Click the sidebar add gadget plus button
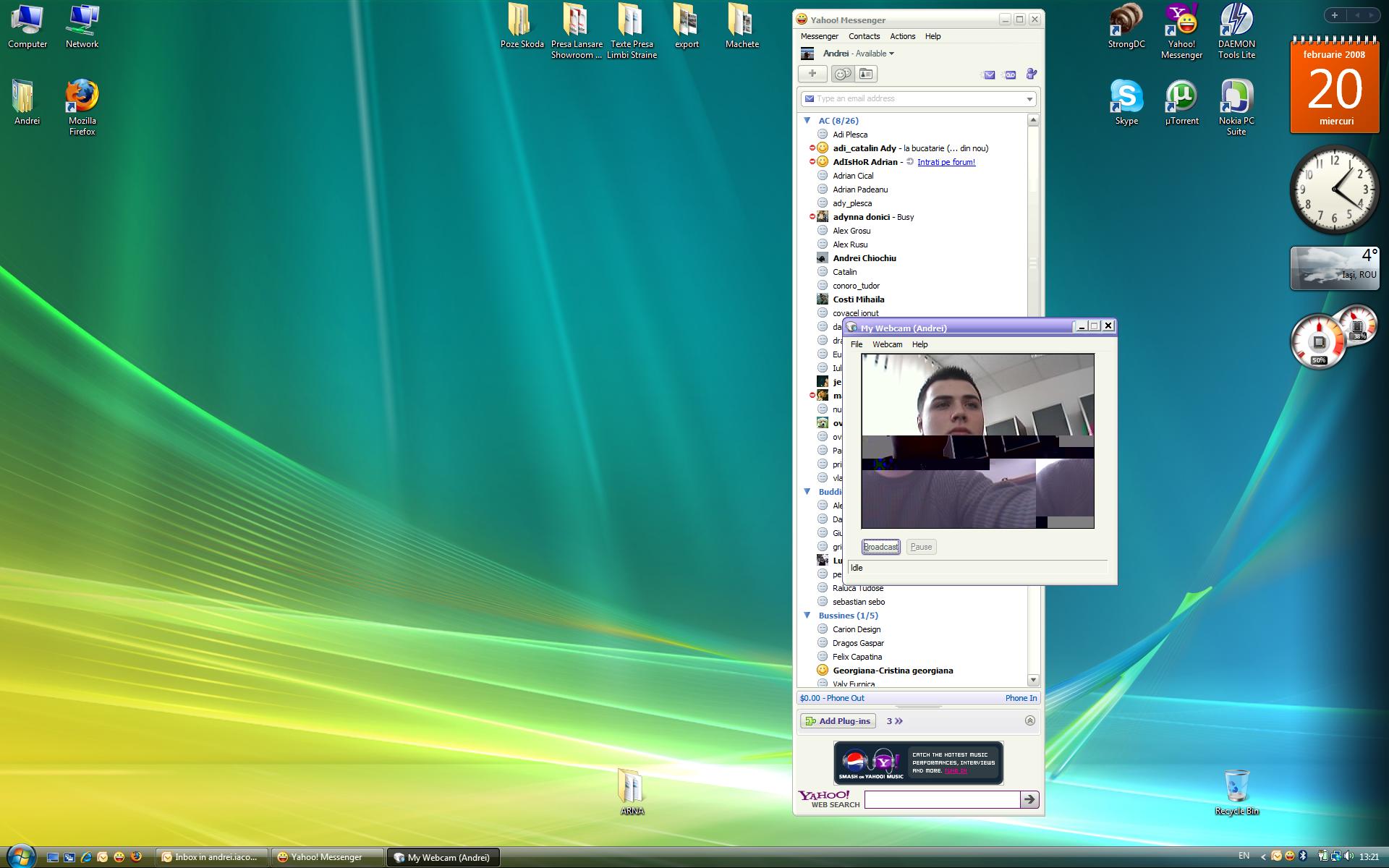Image resolution: width=1389 pixels, height=868 pixels. (x=1335, y=15)
